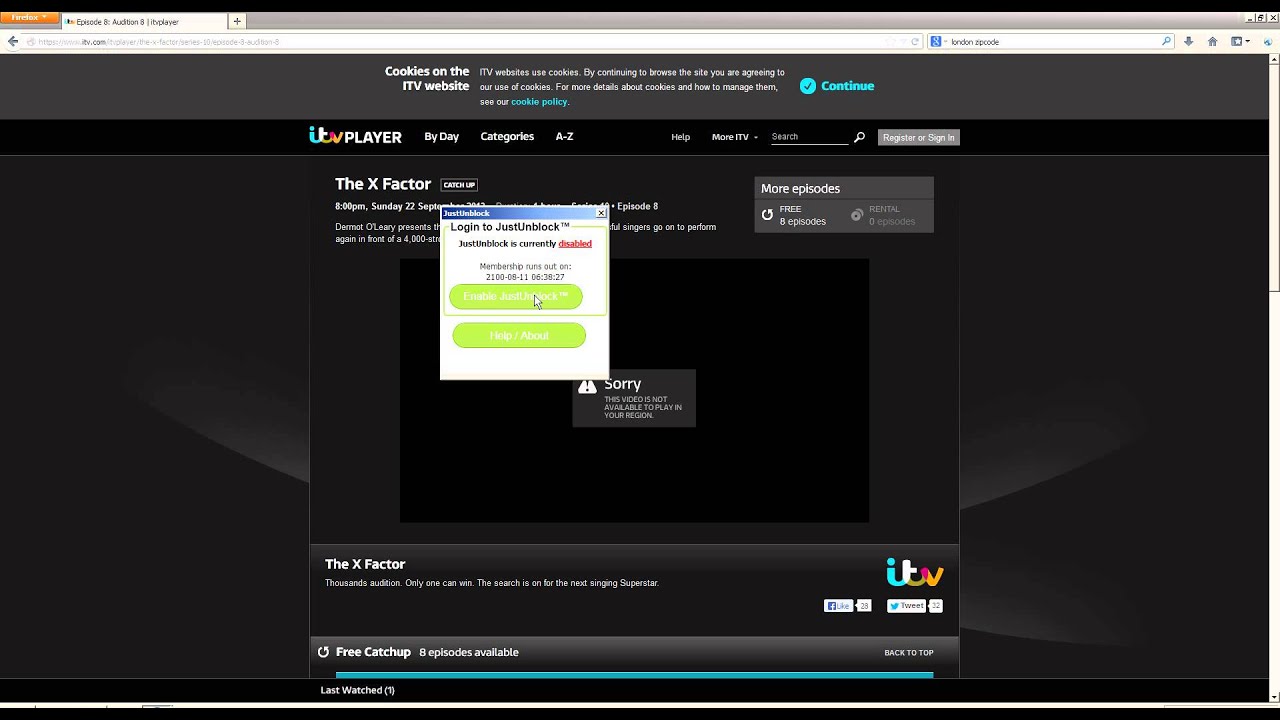Click 'Thousands audition' show description text
Screen dimensions: 1280x720
coord(492,583)
